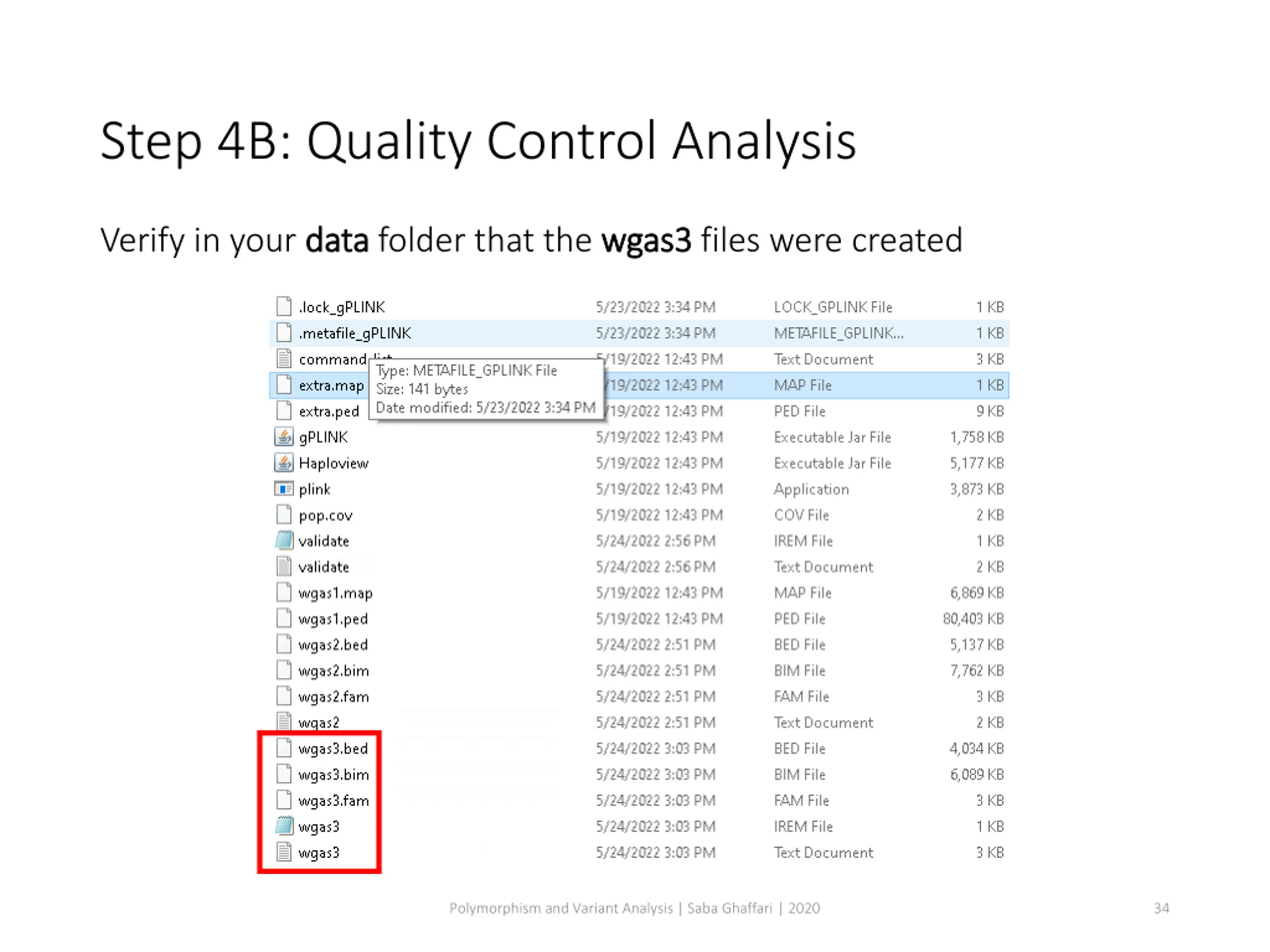Click the tooltip's Size: 141 bytes line
Screen dimensions: 1270x952
[x=422, y=389]
